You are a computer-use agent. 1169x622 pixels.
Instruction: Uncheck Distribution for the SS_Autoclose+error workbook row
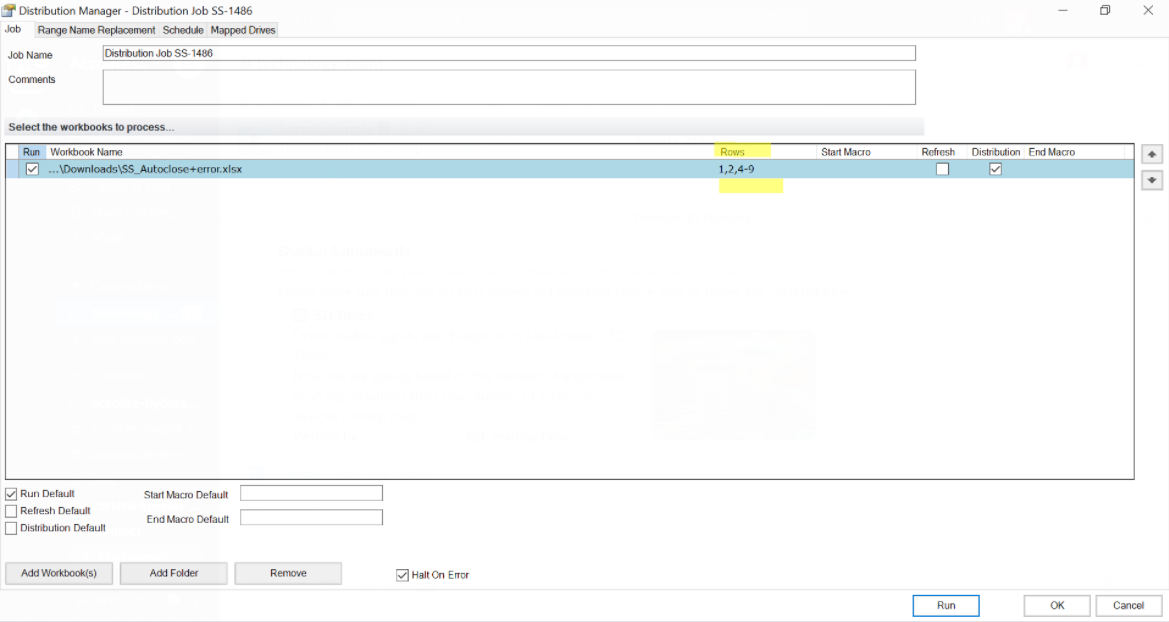click(994, 168)
